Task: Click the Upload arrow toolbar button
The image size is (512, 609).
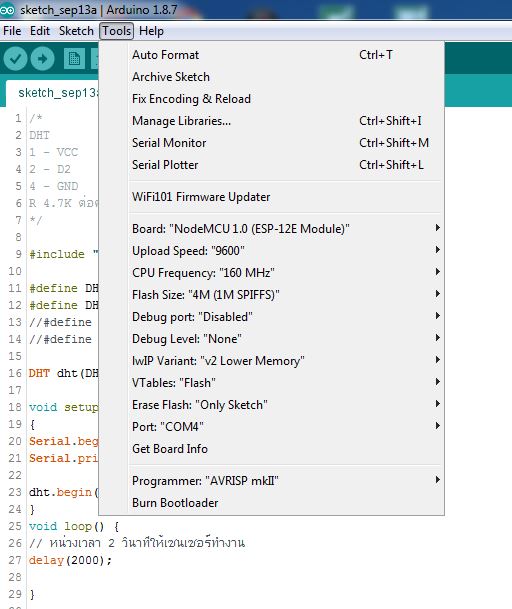Action: pyautogui.click(x=42, y=59)
